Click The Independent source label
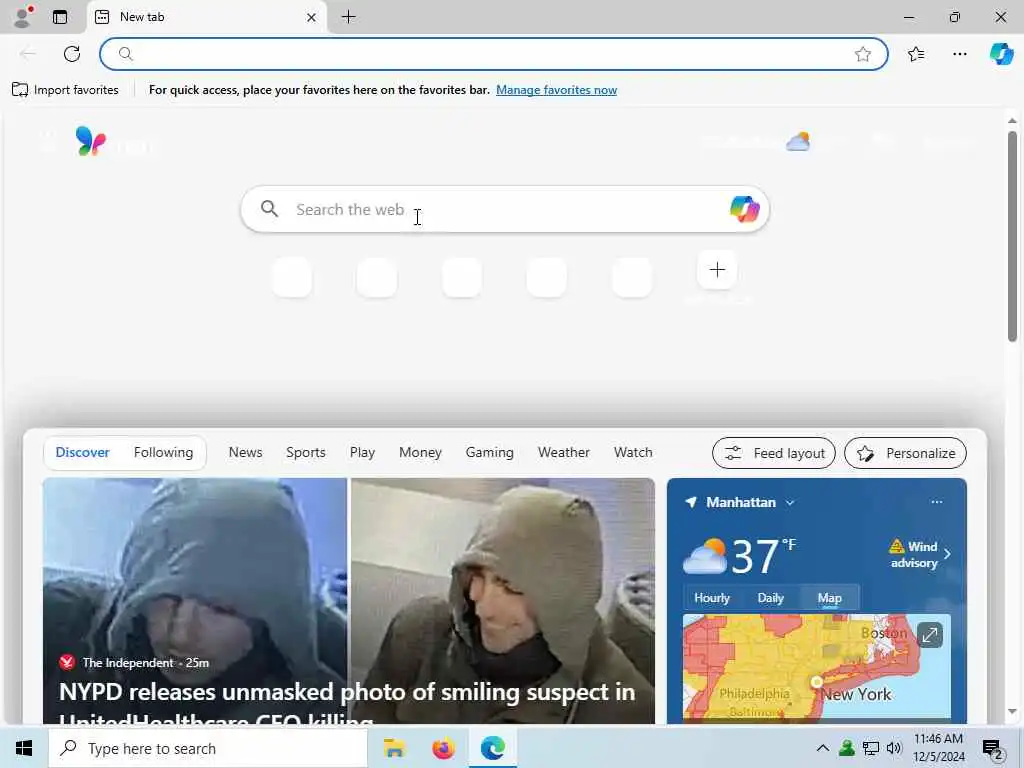 [x=128, y=663]
